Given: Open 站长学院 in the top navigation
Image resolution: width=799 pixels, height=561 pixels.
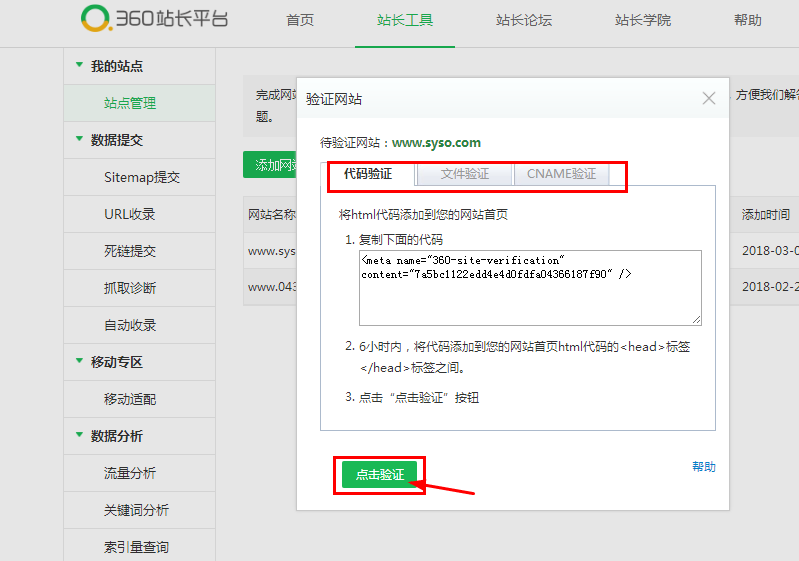Looking at the screenshot, I should (x=643, y=20).
